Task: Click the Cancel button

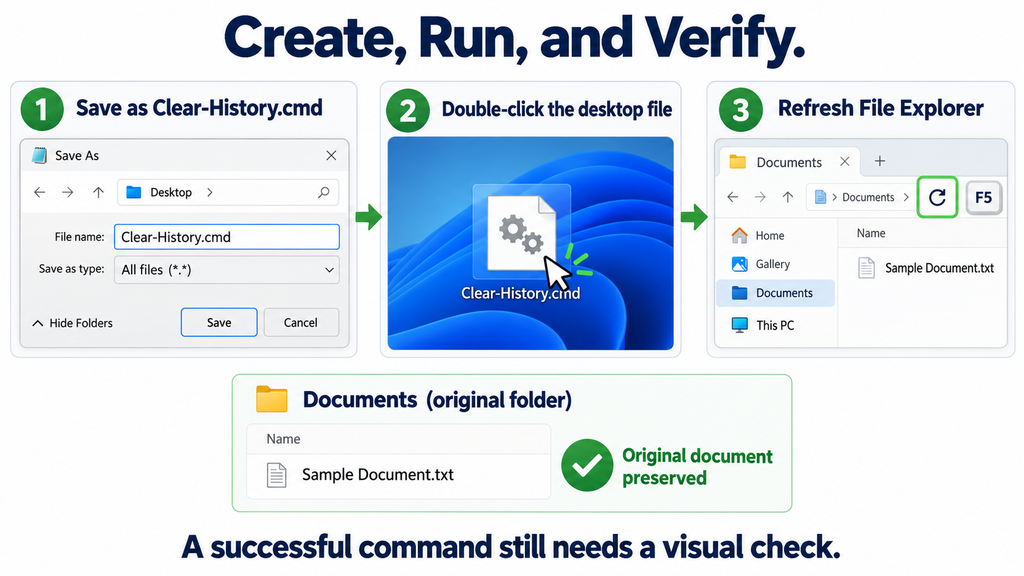Action: point(301,322)
